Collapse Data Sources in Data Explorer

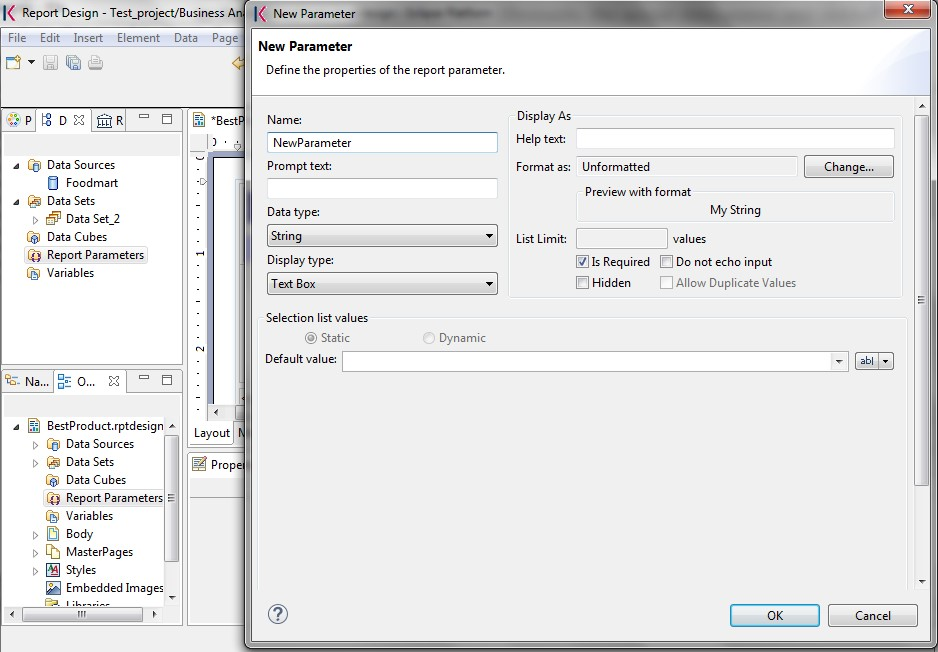click(x=16, y=166)
